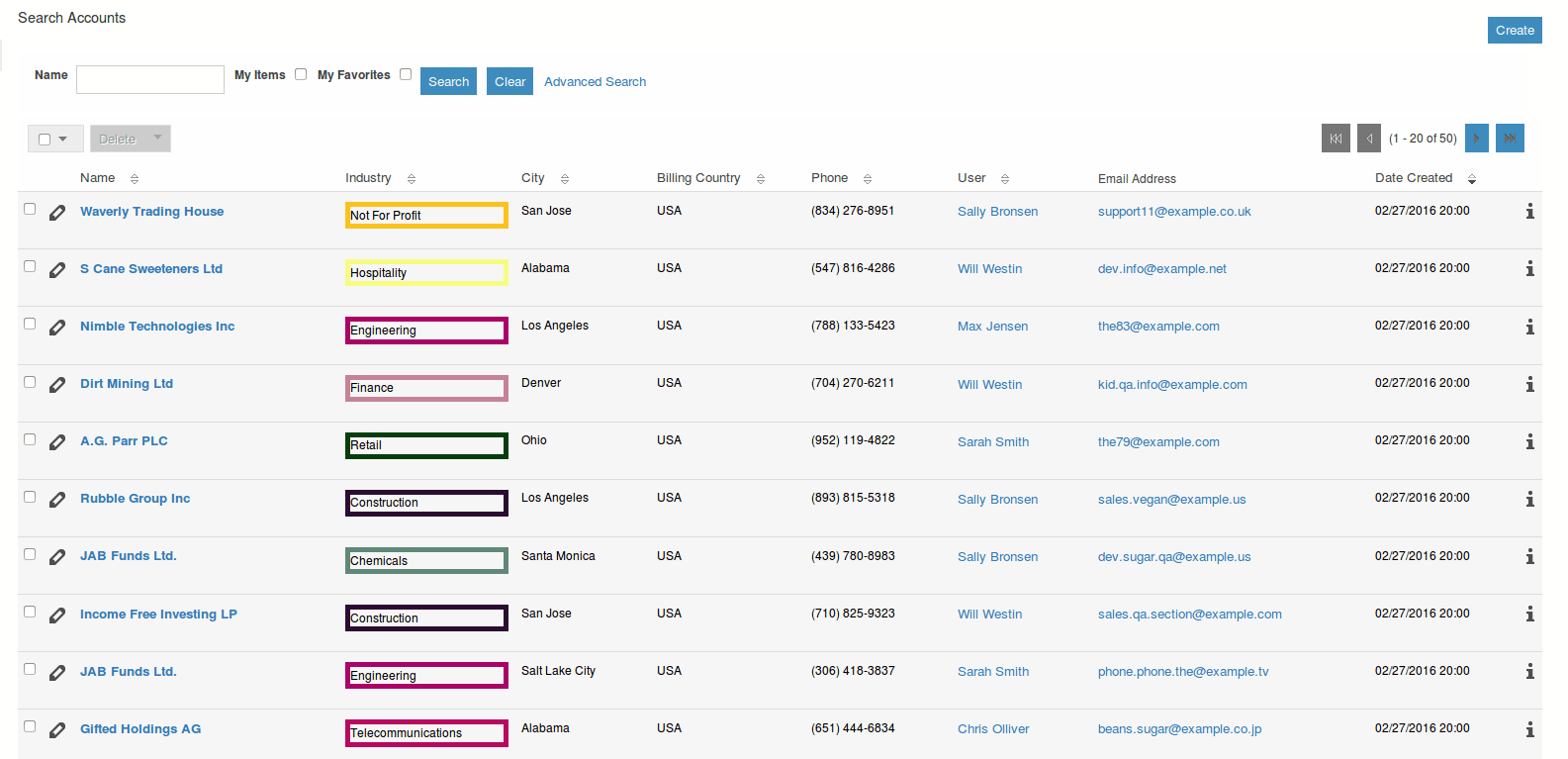Open user Chris Olliver
1568x759 pixels.
tap(993, 729)
